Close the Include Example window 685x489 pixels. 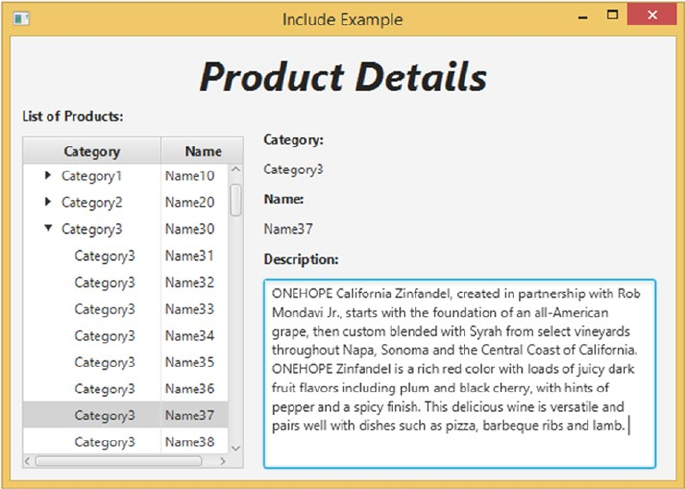tap(652, 15)
